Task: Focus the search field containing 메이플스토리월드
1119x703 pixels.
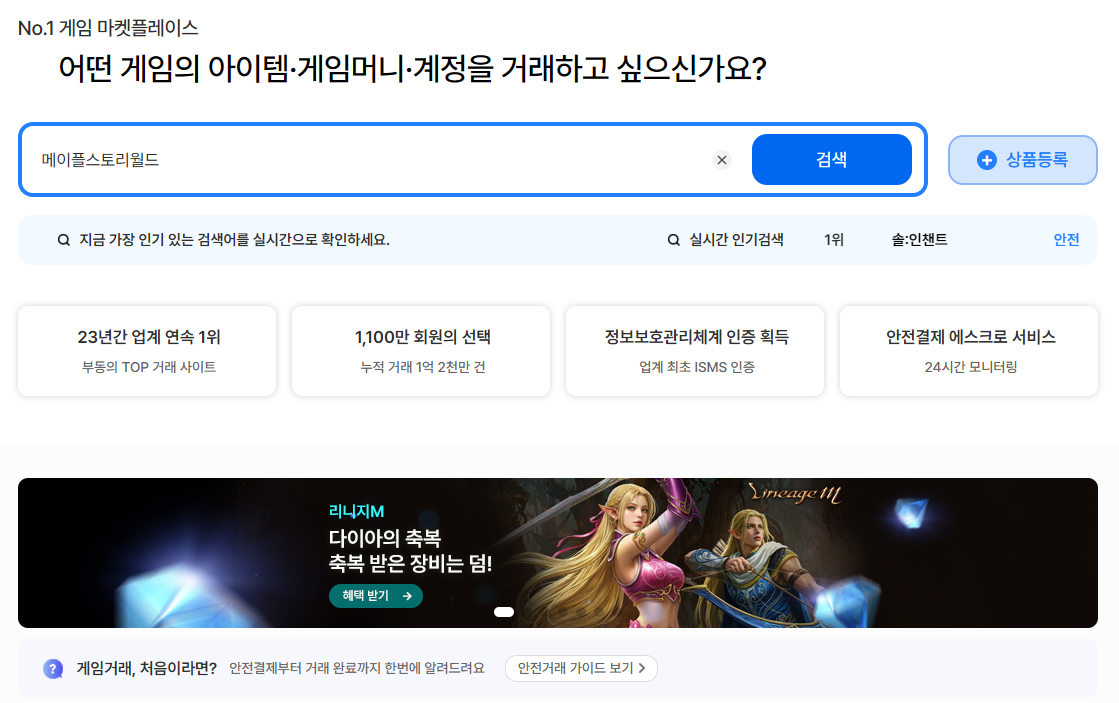Action: coord(371,160)
